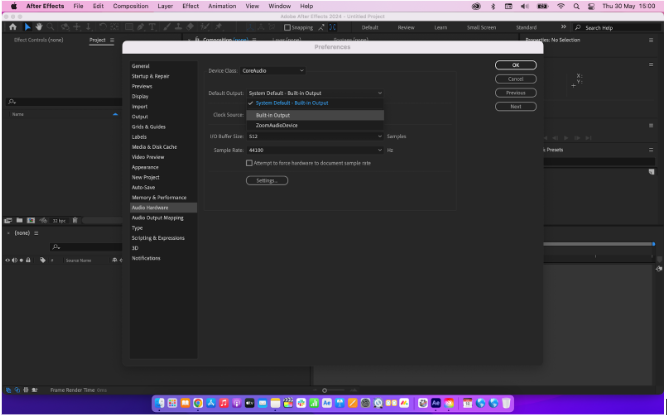The image size is (667, 415).
Task: Select the Eraser tool
Action: coord(190,27)
